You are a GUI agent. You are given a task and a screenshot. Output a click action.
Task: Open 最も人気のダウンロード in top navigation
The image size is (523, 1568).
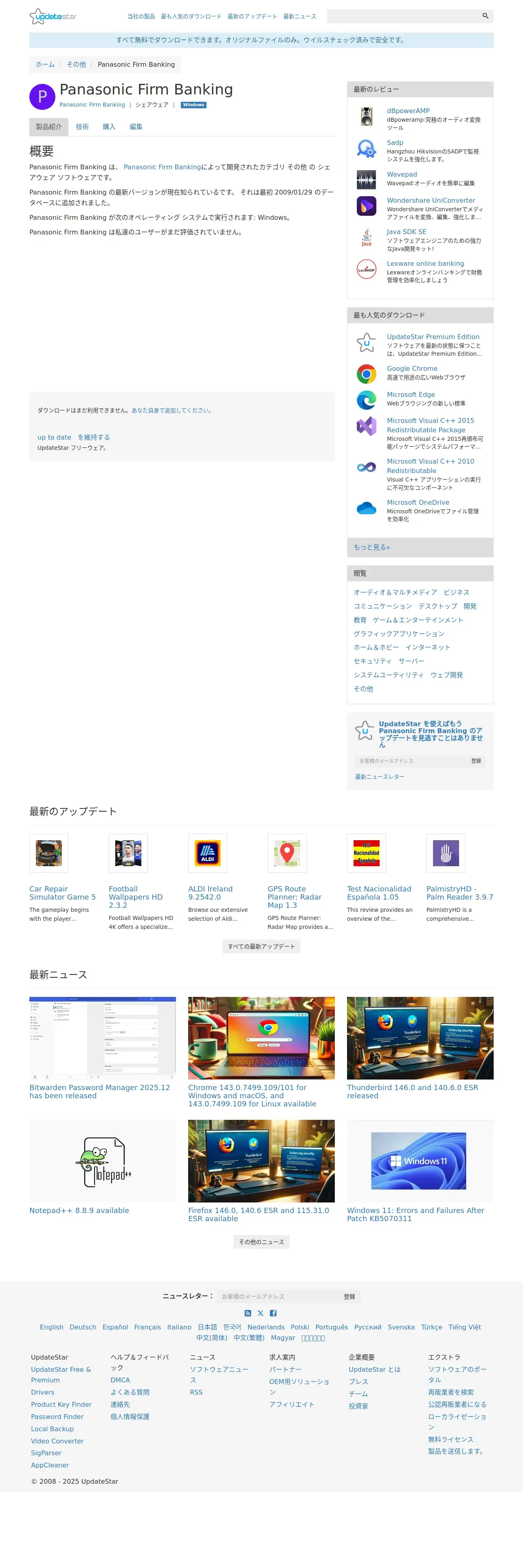tap(191, 16)
